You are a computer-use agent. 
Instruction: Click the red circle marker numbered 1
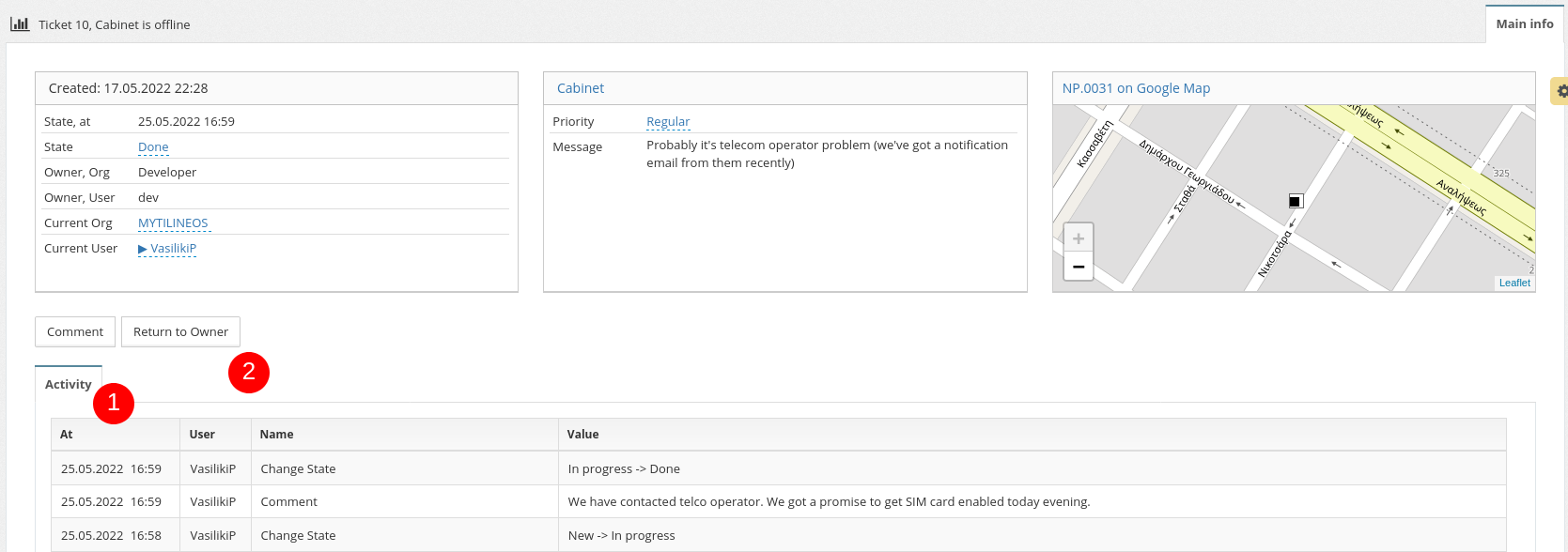[x=114, y=403]
